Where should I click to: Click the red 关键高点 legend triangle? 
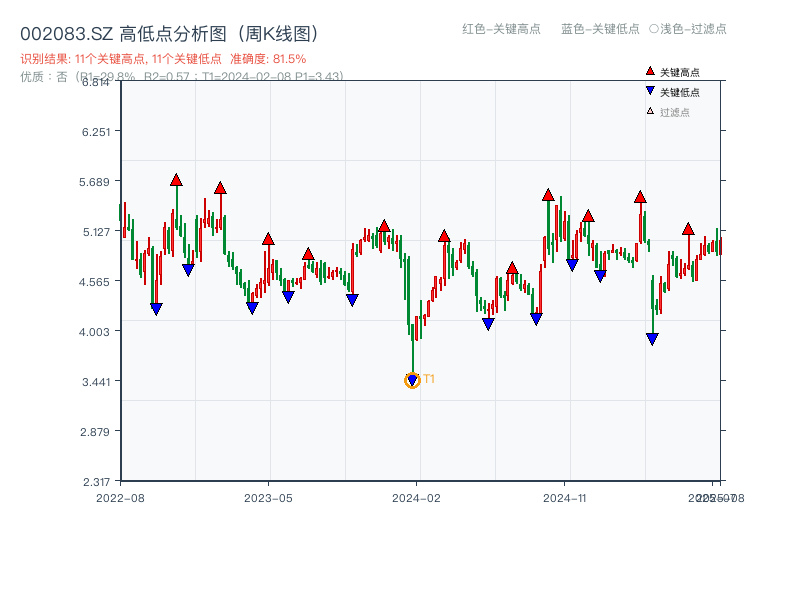coord(650,72)
